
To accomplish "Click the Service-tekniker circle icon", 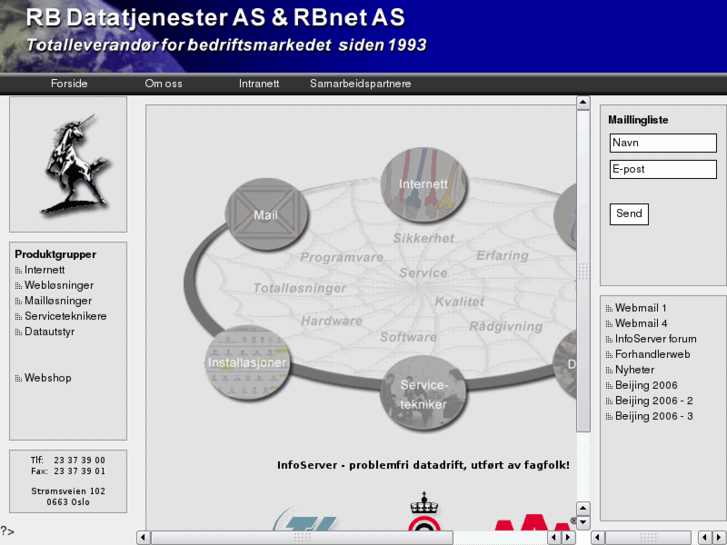I will pos(423,393).
